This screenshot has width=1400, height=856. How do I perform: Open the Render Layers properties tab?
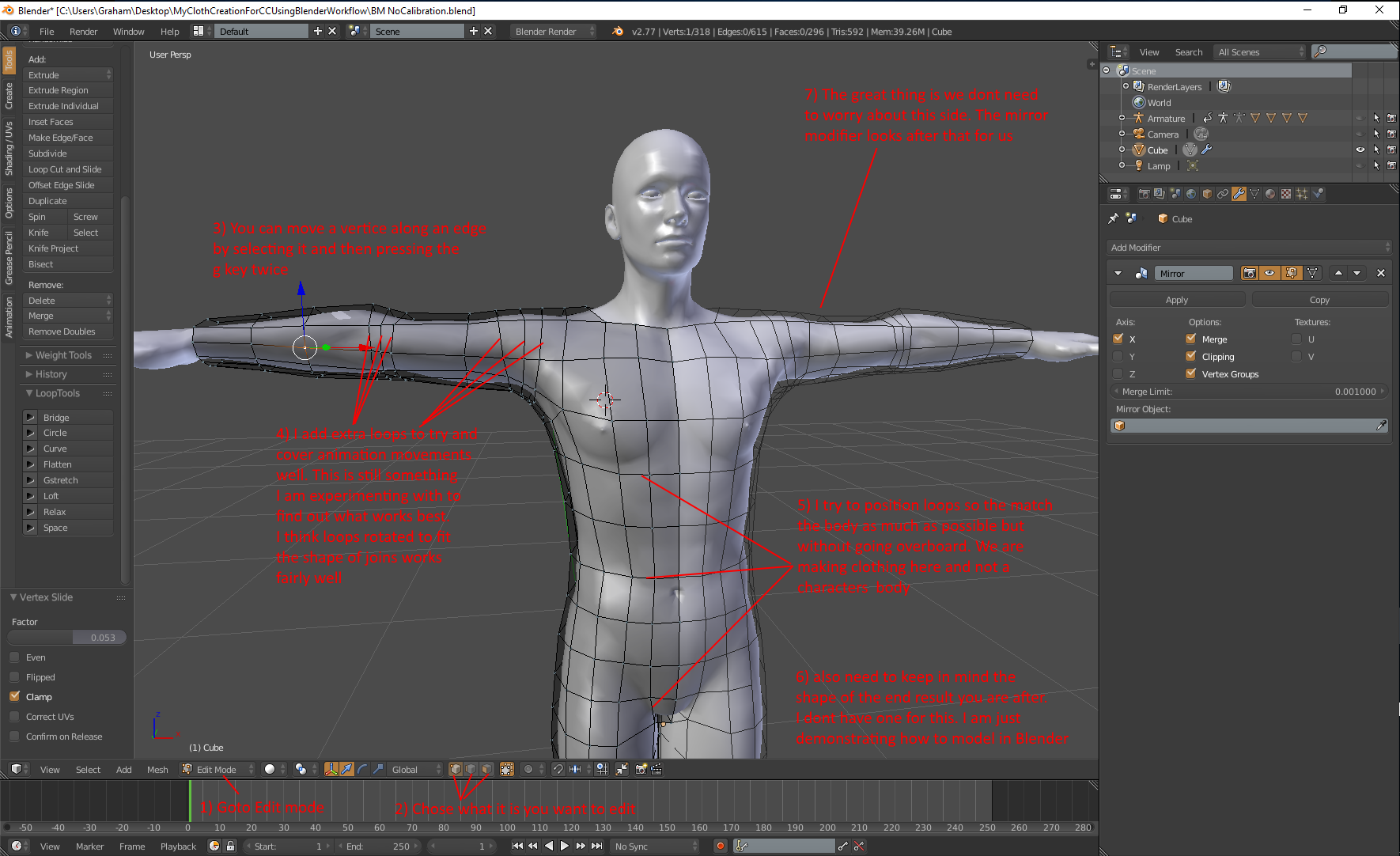[x=1160, y=194]
